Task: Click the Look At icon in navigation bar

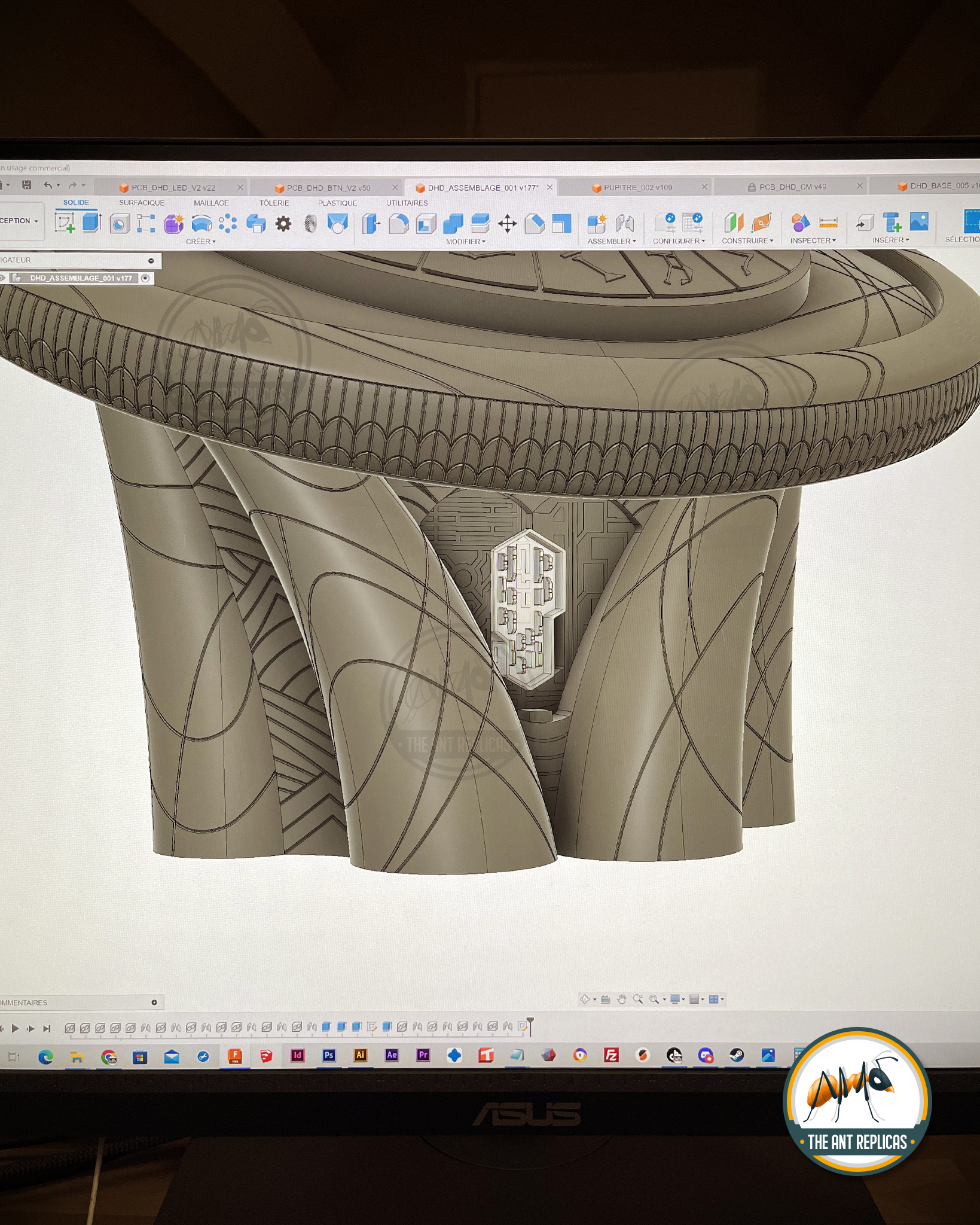Action: [x=605, y=999]
